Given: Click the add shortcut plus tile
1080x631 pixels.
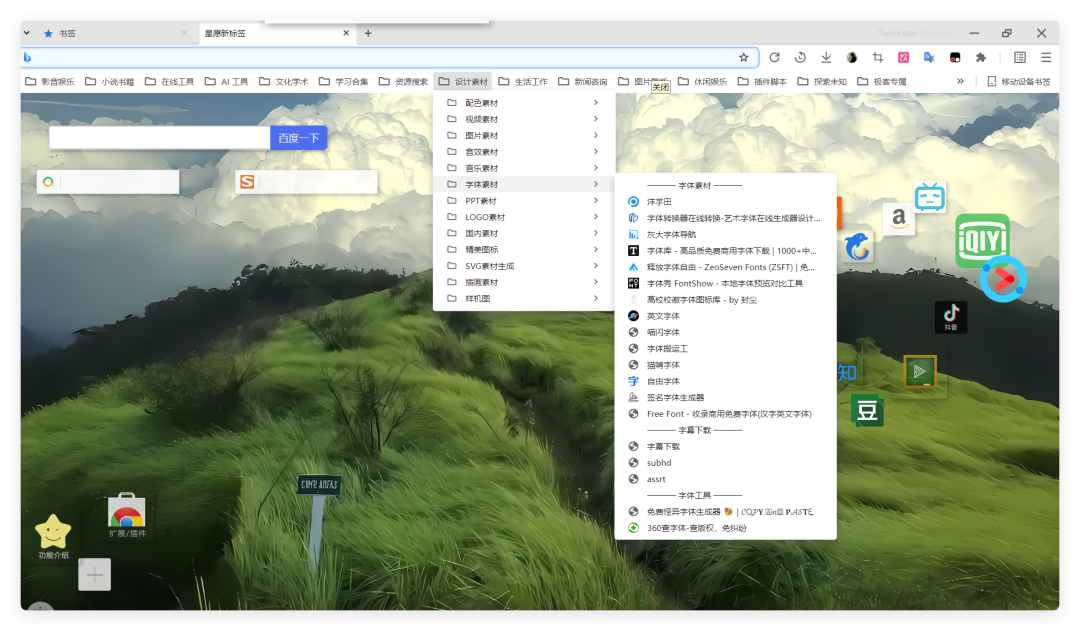Looking at the screenshot, I should tap(94, 575).
